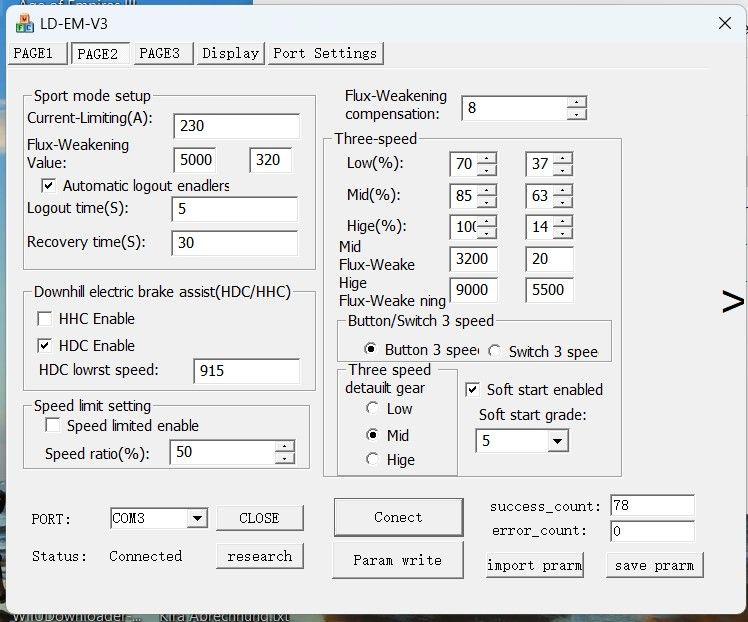Enable the Speed limited enable checkbox
The image size is (748, 622).
point(53,426)
